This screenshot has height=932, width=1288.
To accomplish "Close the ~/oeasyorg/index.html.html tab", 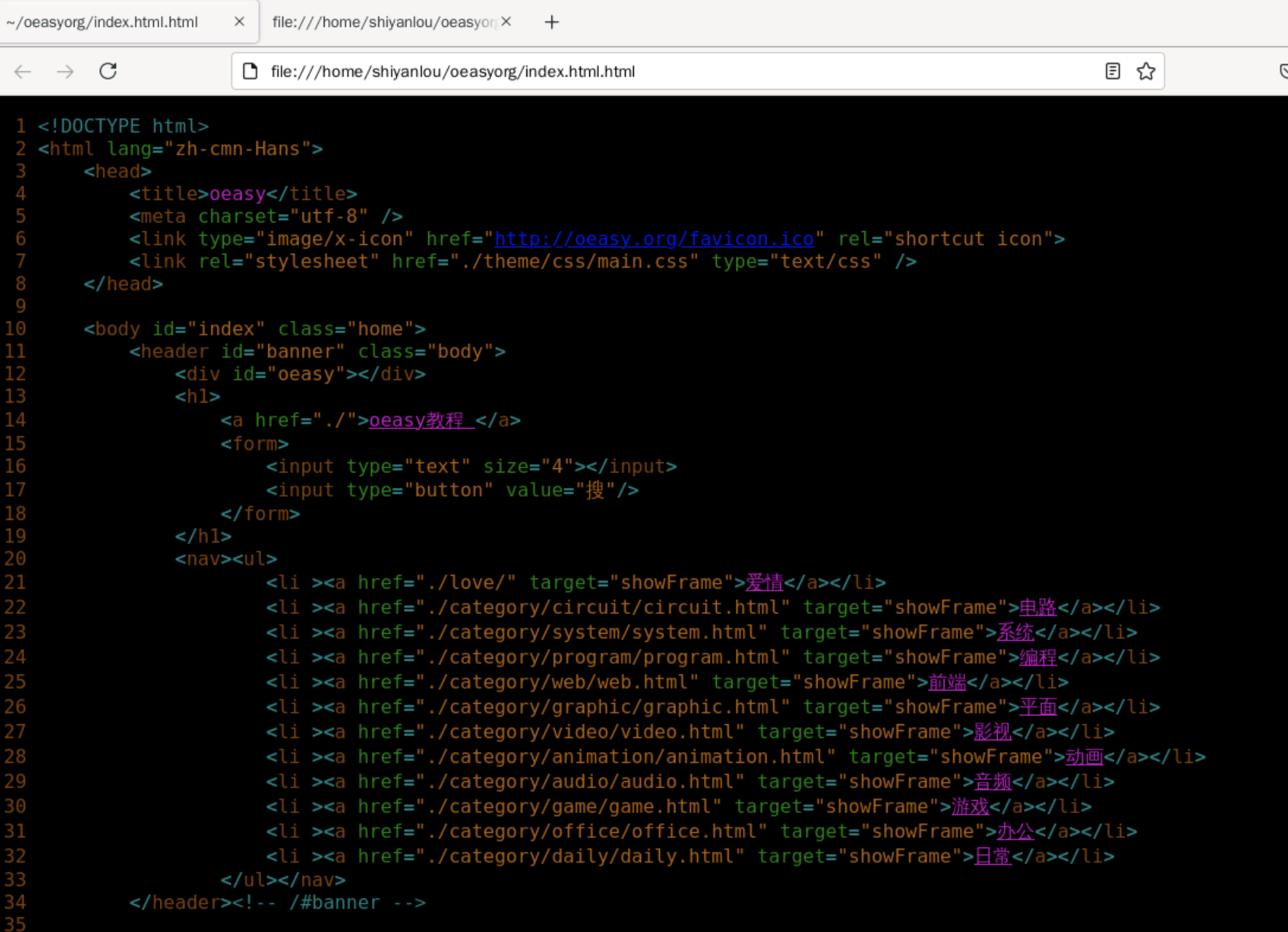I will point(239,22).
